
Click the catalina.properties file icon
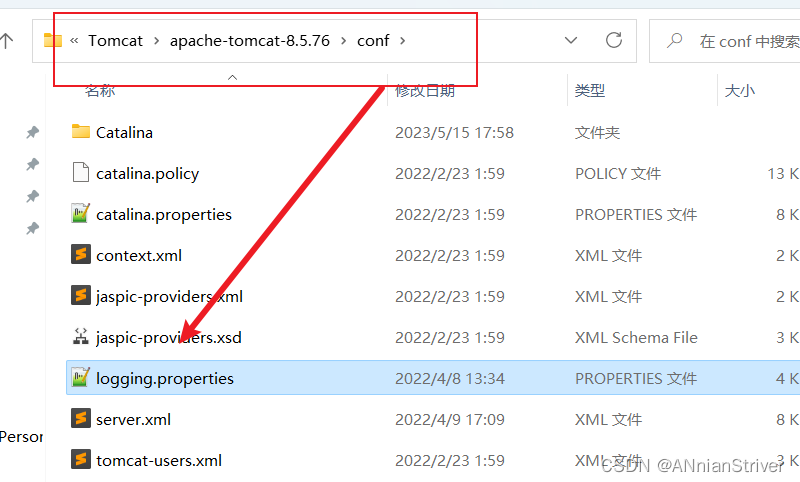[81, 213]
